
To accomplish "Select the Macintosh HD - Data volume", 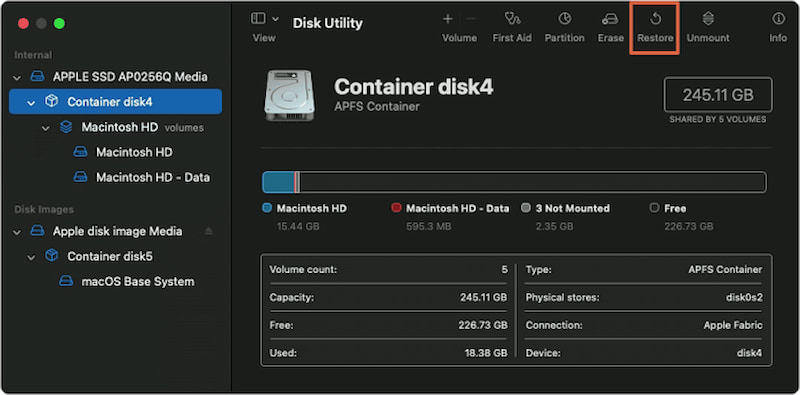I will (x=153, y=177).
